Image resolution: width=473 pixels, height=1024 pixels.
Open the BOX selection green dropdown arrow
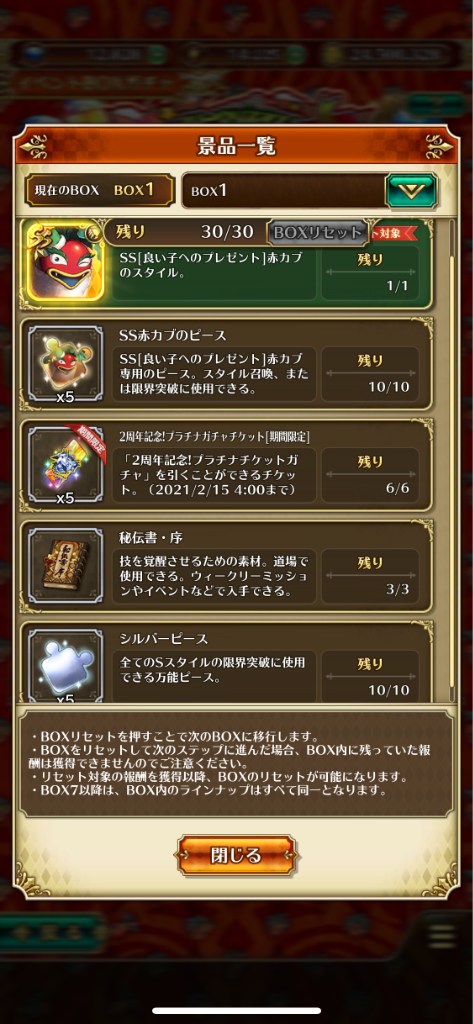[411, 191]
